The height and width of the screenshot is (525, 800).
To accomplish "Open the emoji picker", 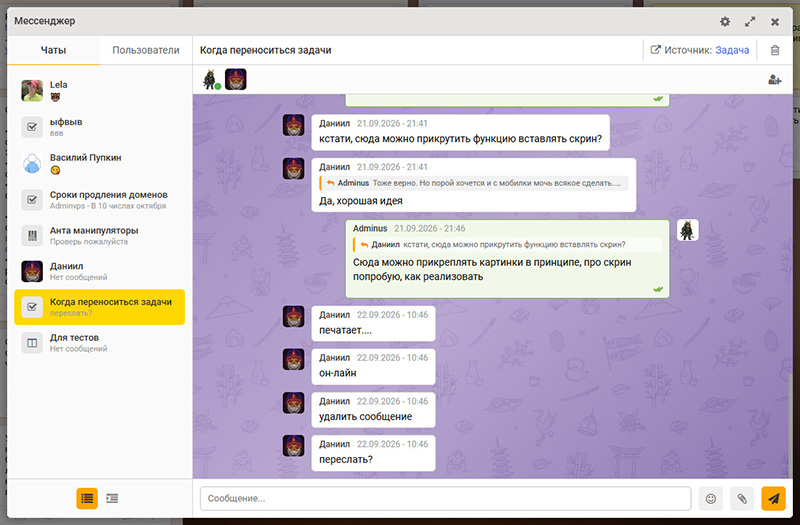I will tap(711, 498).
